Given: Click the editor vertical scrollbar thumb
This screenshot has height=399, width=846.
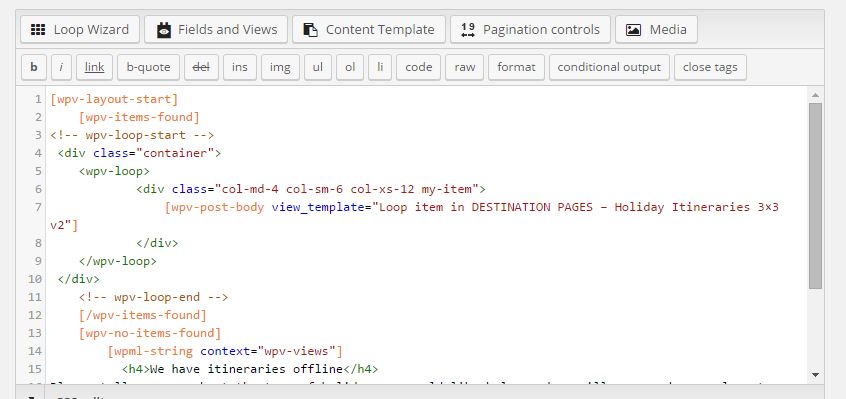Looking at the screenshot, I should [815, 196].
